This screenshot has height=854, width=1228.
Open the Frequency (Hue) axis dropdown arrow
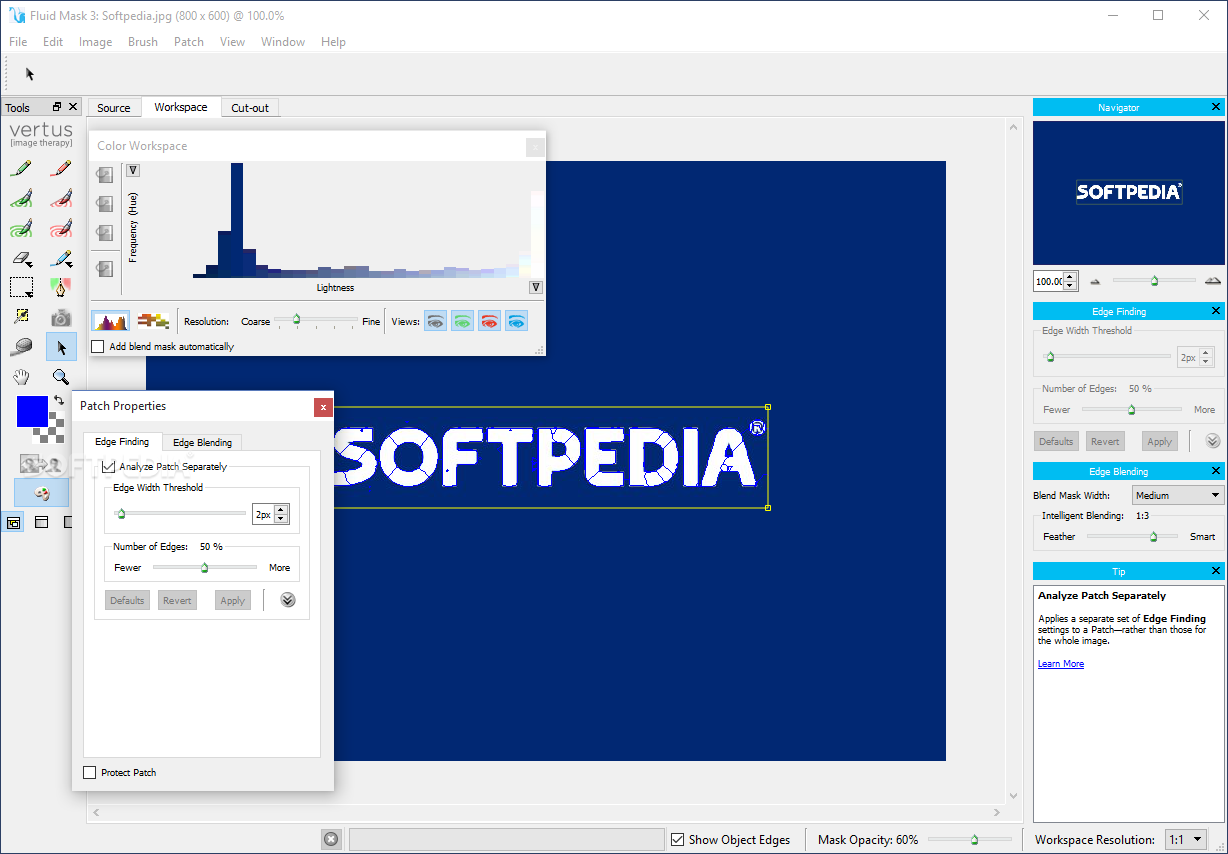pyautogui.click(x=133, y=170)
